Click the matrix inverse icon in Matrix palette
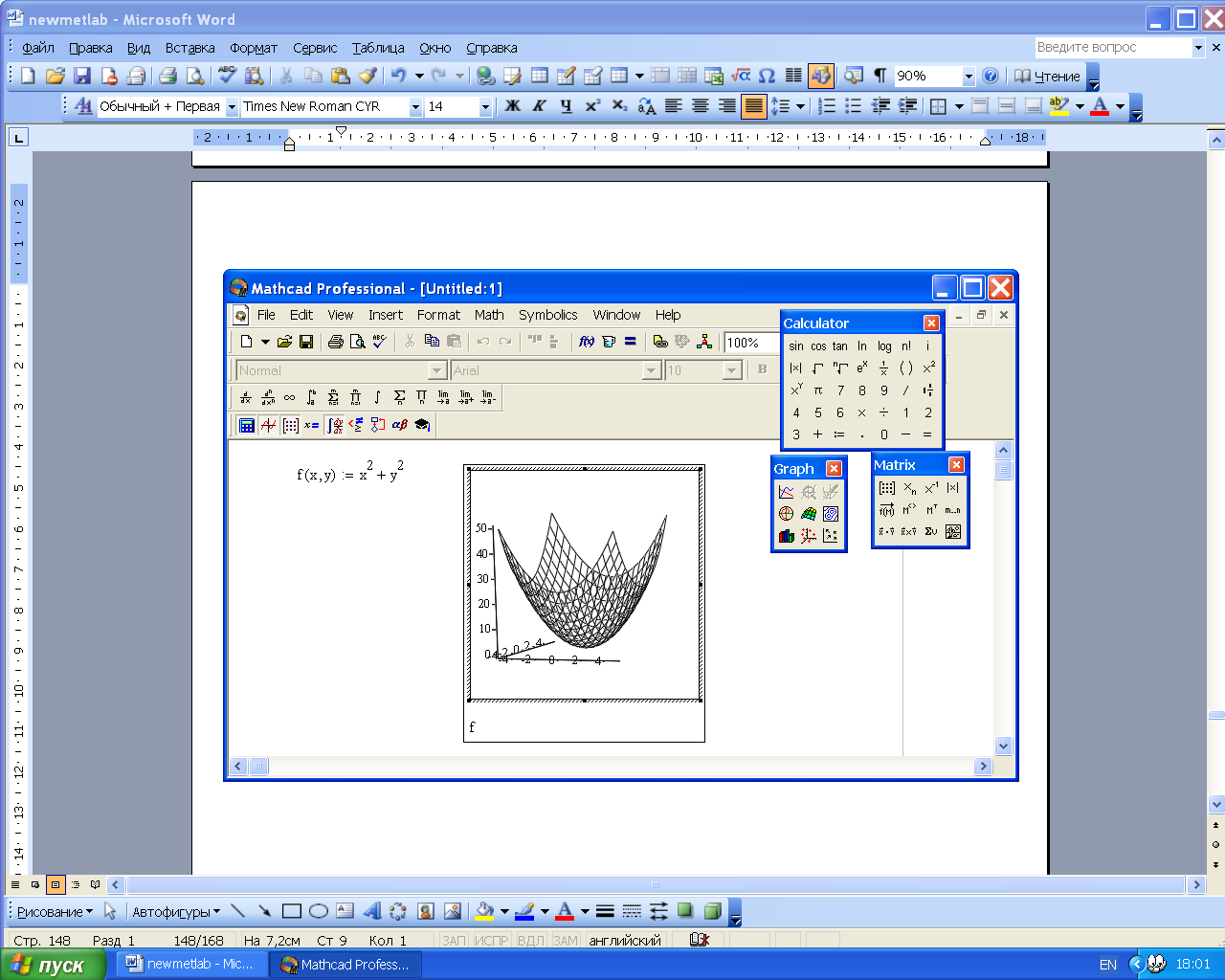 pyautogui.click(x=931, y=488)
